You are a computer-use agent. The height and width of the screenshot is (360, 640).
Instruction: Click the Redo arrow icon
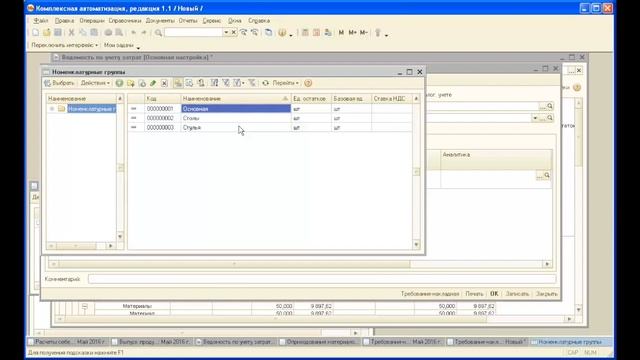144,32
